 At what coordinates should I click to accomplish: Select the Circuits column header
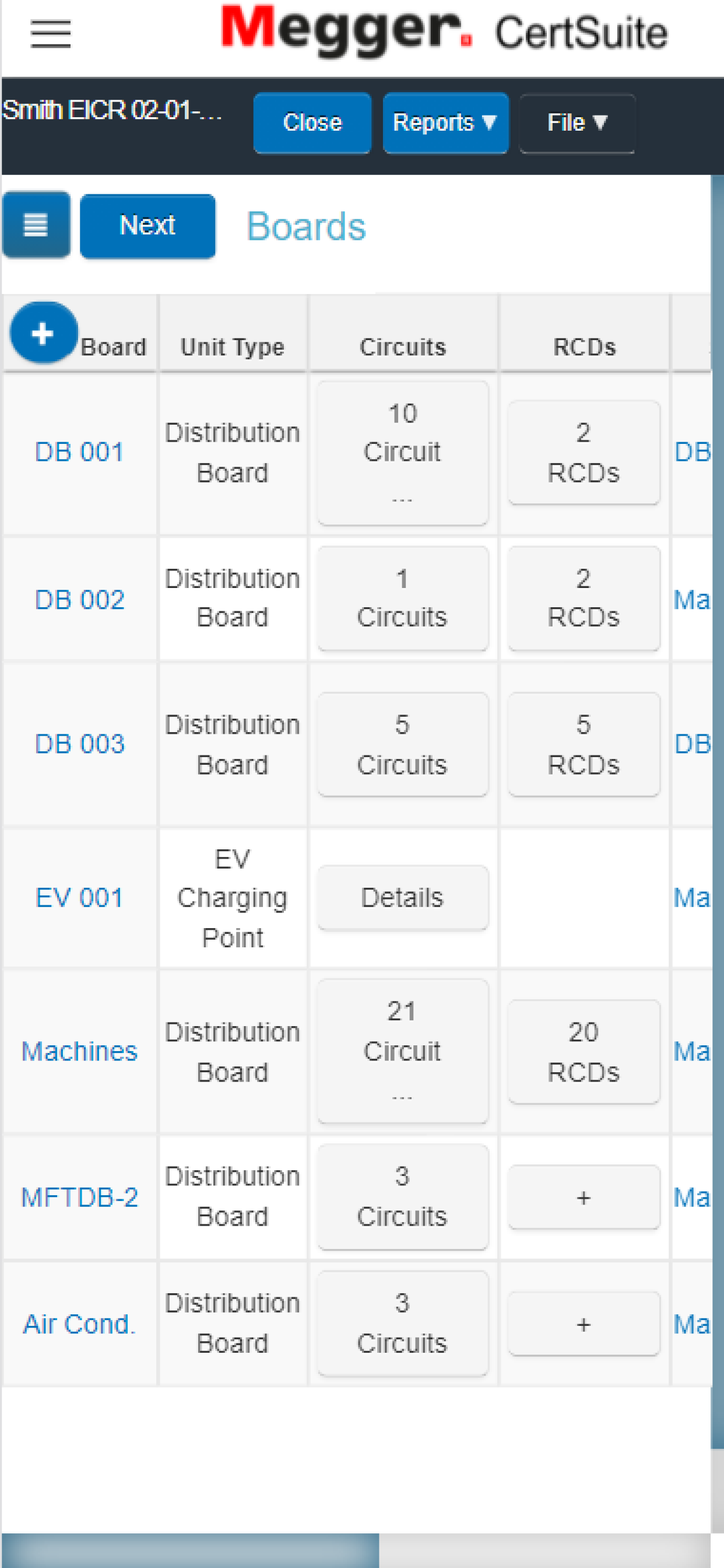(x=403, y=347)
